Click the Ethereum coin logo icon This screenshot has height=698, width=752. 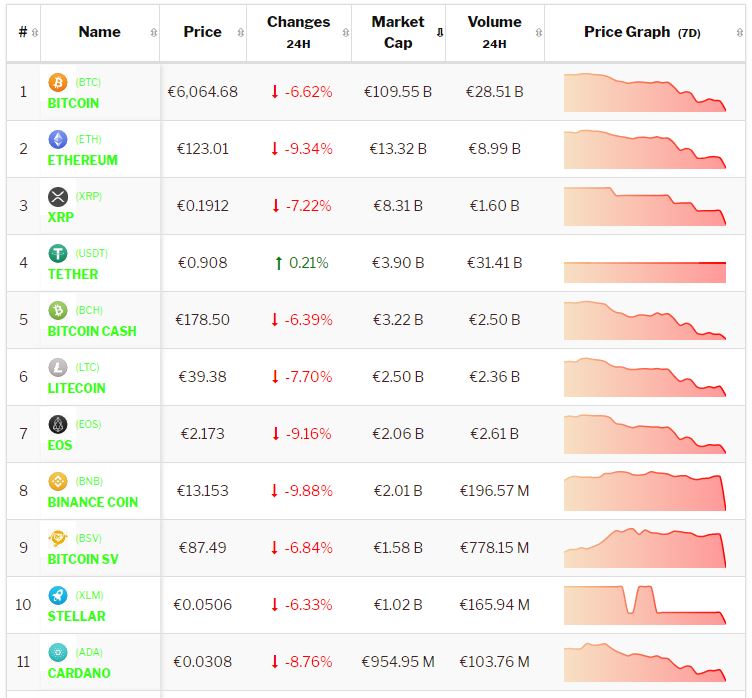(57, 139)
